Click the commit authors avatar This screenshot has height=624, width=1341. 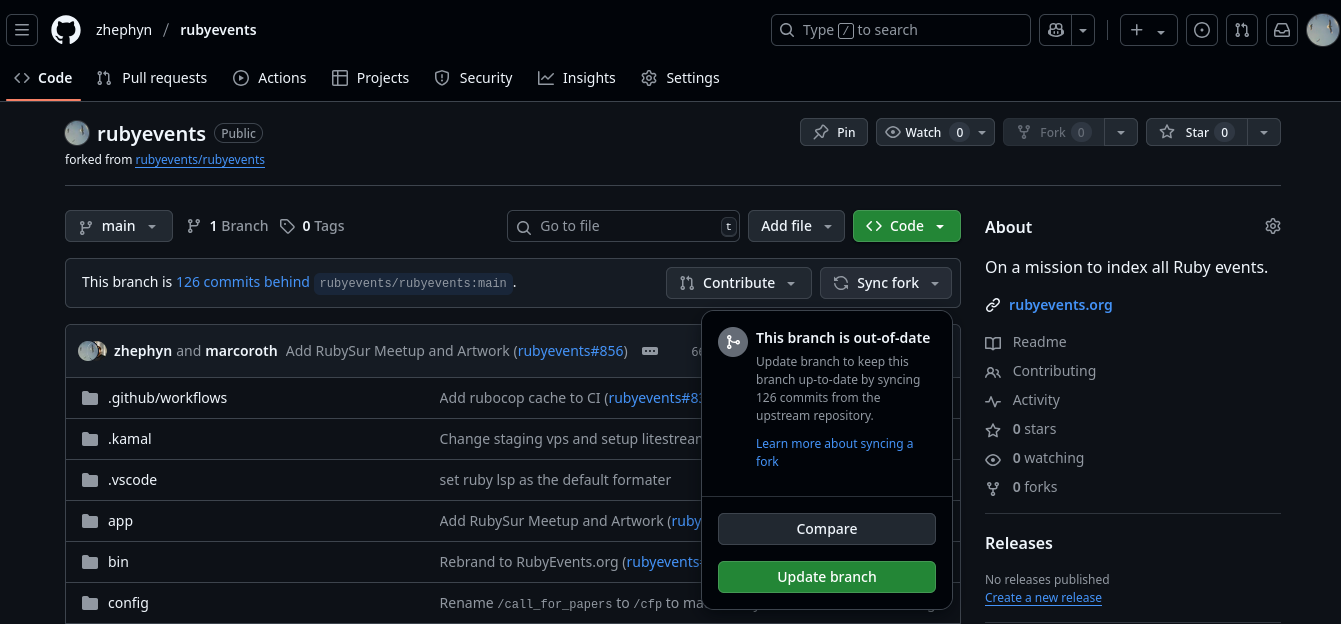93,351
